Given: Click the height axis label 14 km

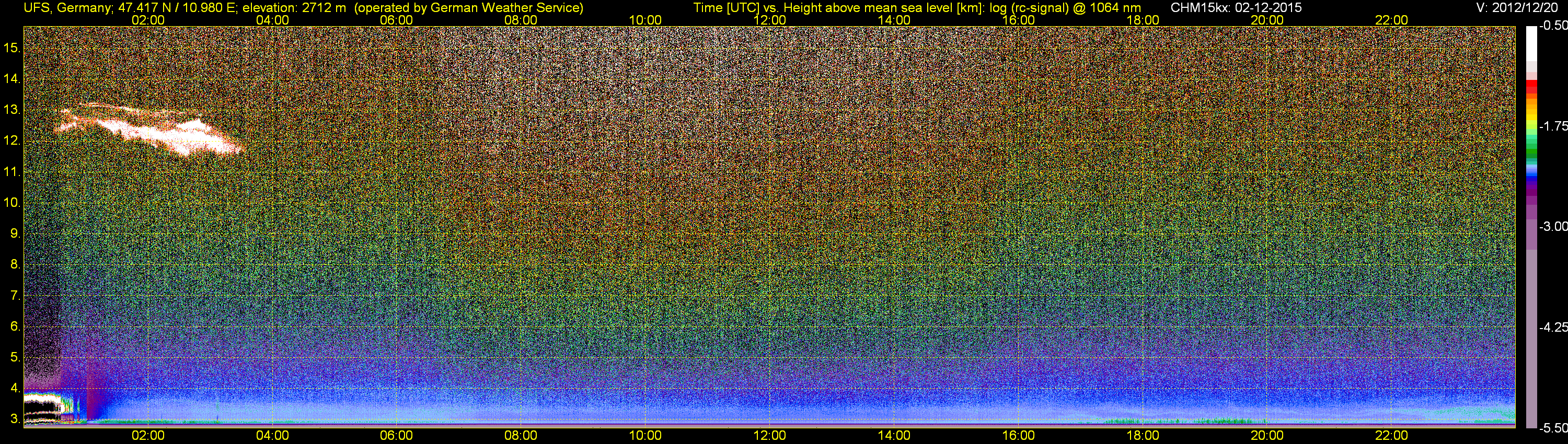Looking at the screenshot, I should tap(11, 78).
